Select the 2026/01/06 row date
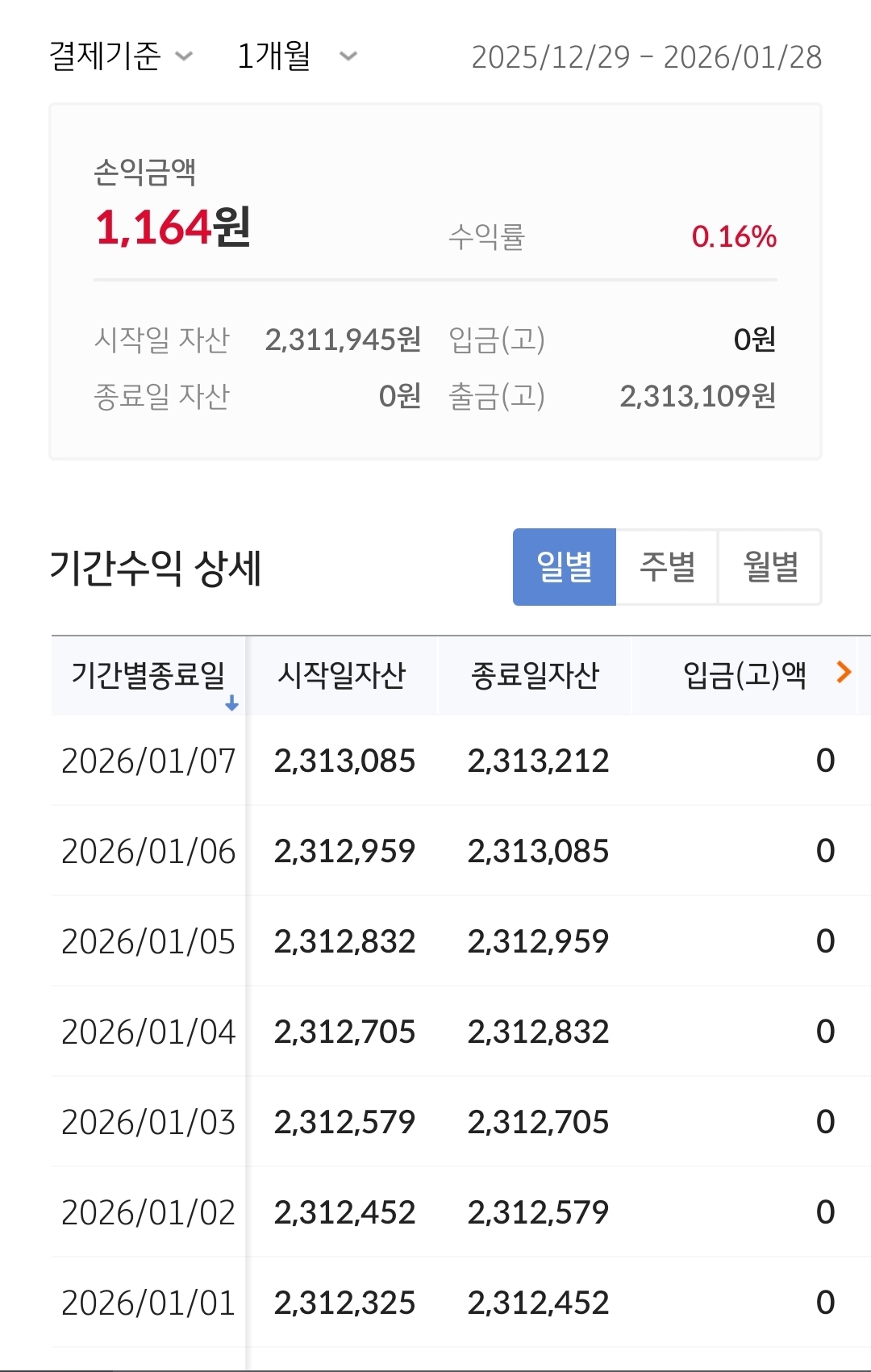The image size is (871, 1372). [x=148, y=851]
